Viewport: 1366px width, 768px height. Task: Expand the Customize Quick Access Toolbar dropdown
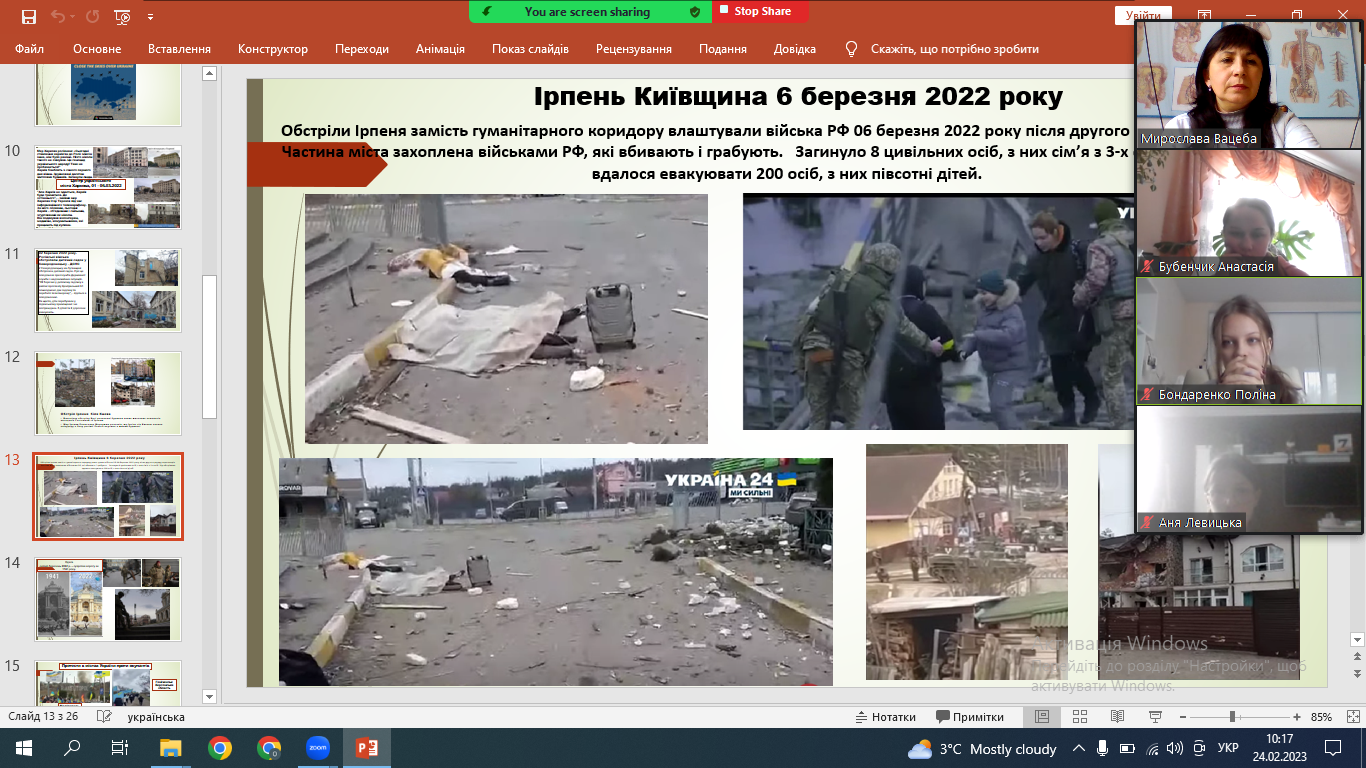[150, 17]
